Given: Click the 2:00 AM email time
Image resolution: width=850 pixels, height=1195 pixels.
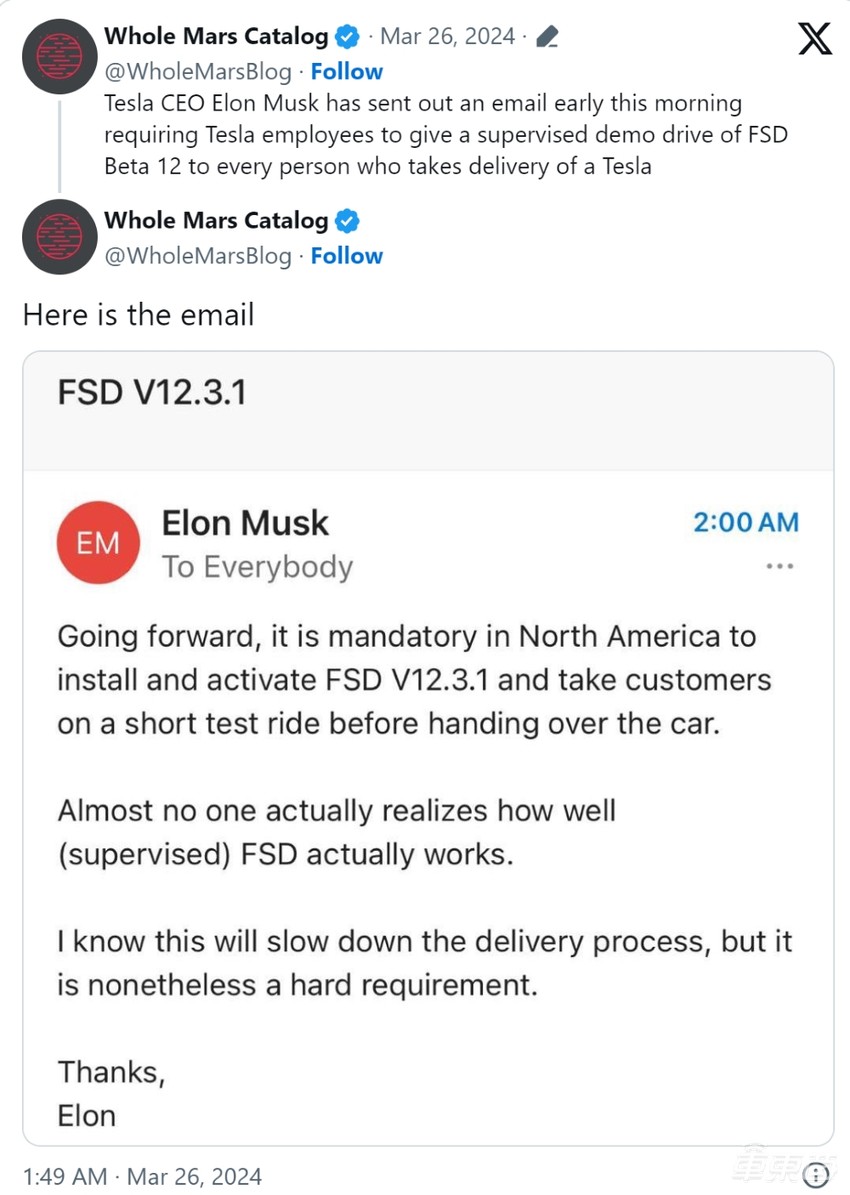Looking at the screenshot, I should pyautogui.click(x=746, y=522).
